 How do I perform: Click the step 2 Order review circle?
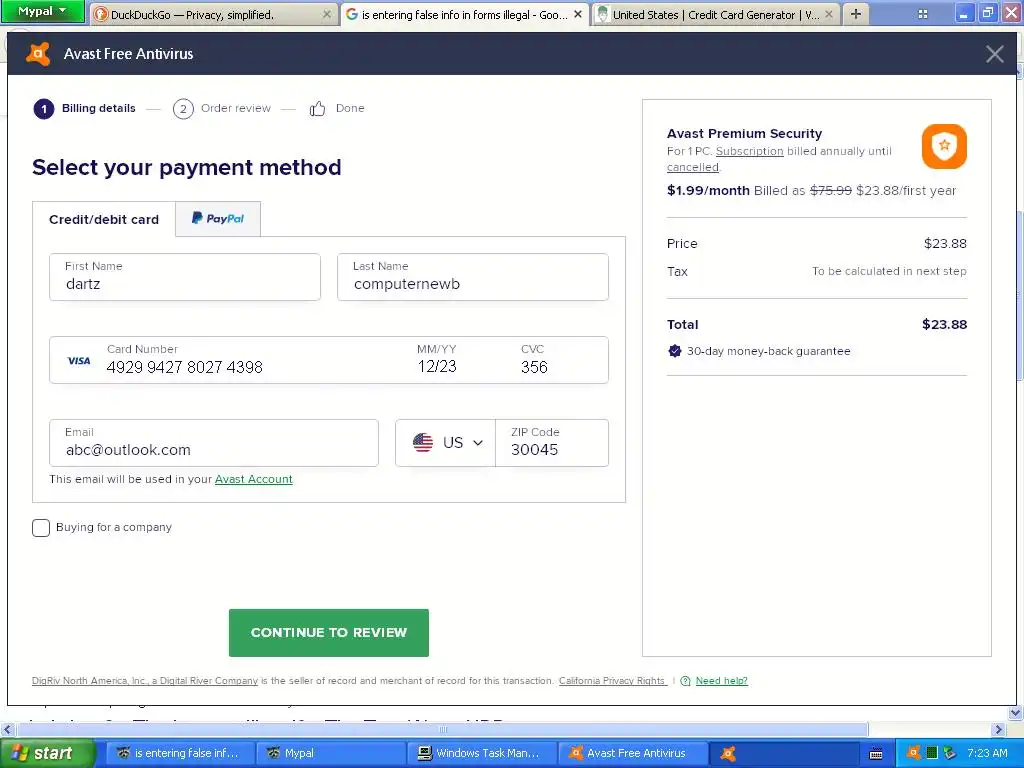(x=183, y=108)
